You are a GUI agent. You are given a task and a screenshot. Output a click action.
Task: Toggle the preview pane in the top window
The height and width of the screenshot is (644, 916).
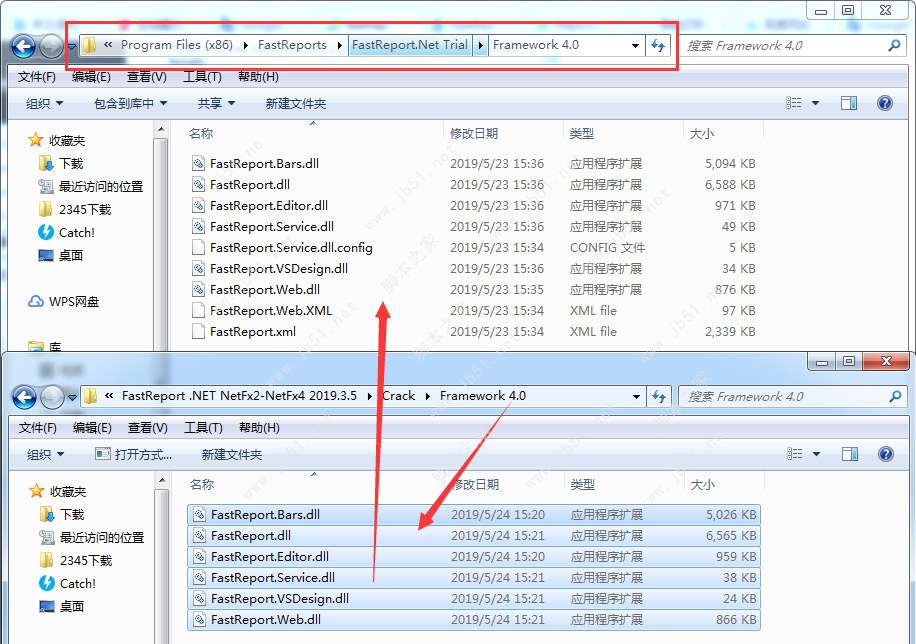(x=849, y=102)
